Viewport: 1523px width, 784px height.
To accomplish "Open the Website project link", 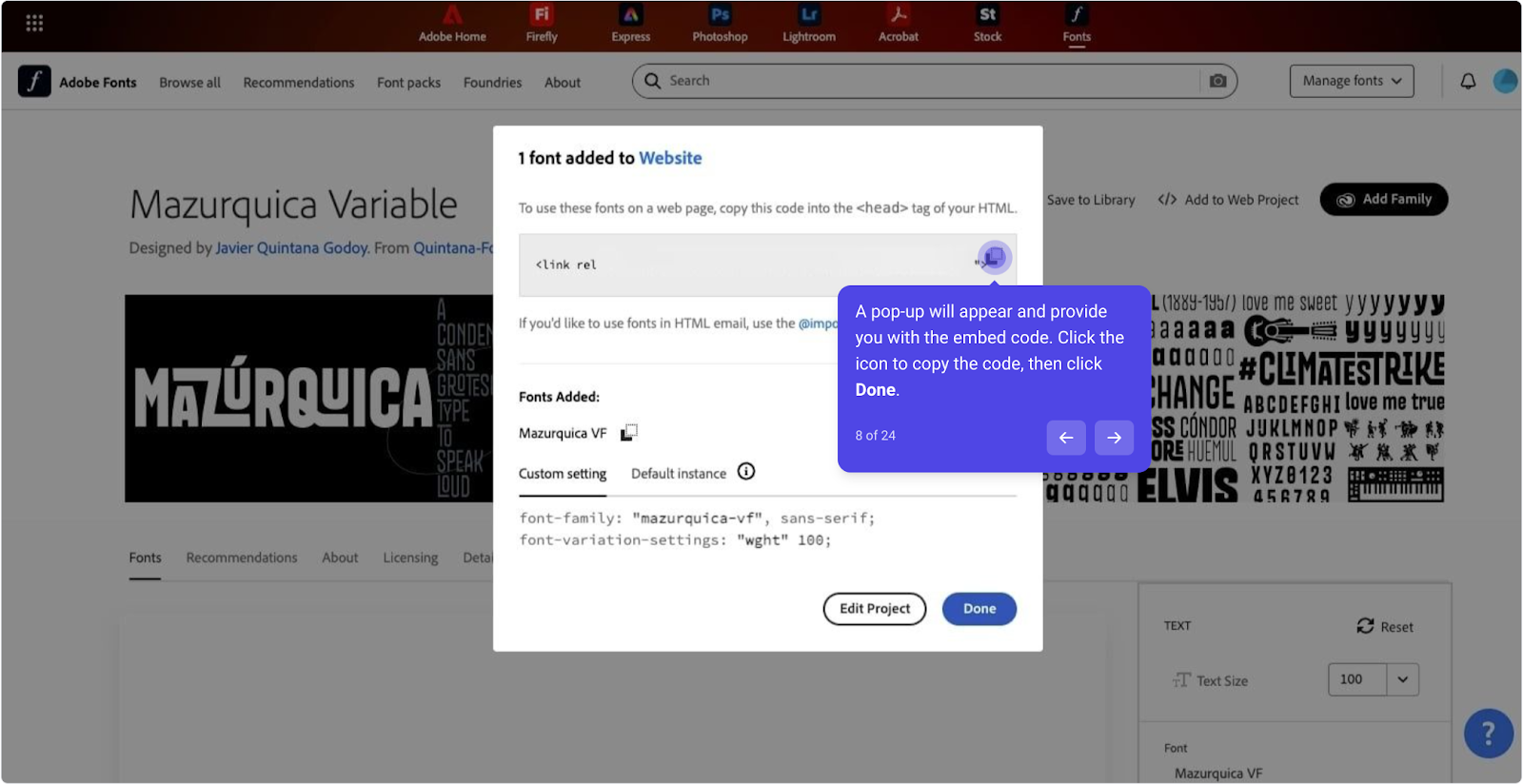I will pyautogui.click(x=670, y=158).
